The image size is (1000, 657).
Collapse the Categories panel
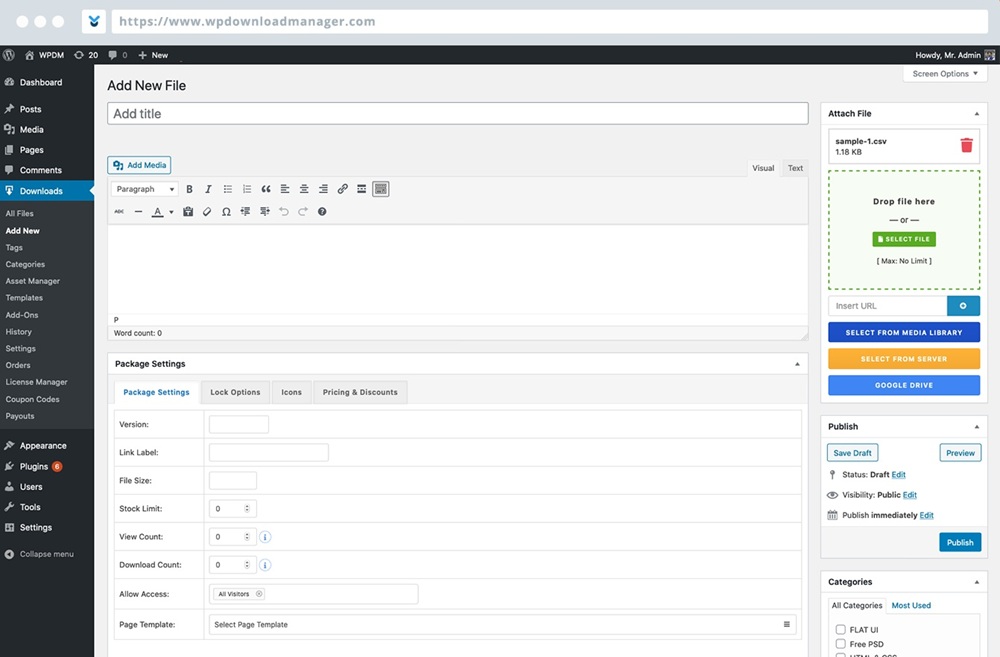pos(976,582)
